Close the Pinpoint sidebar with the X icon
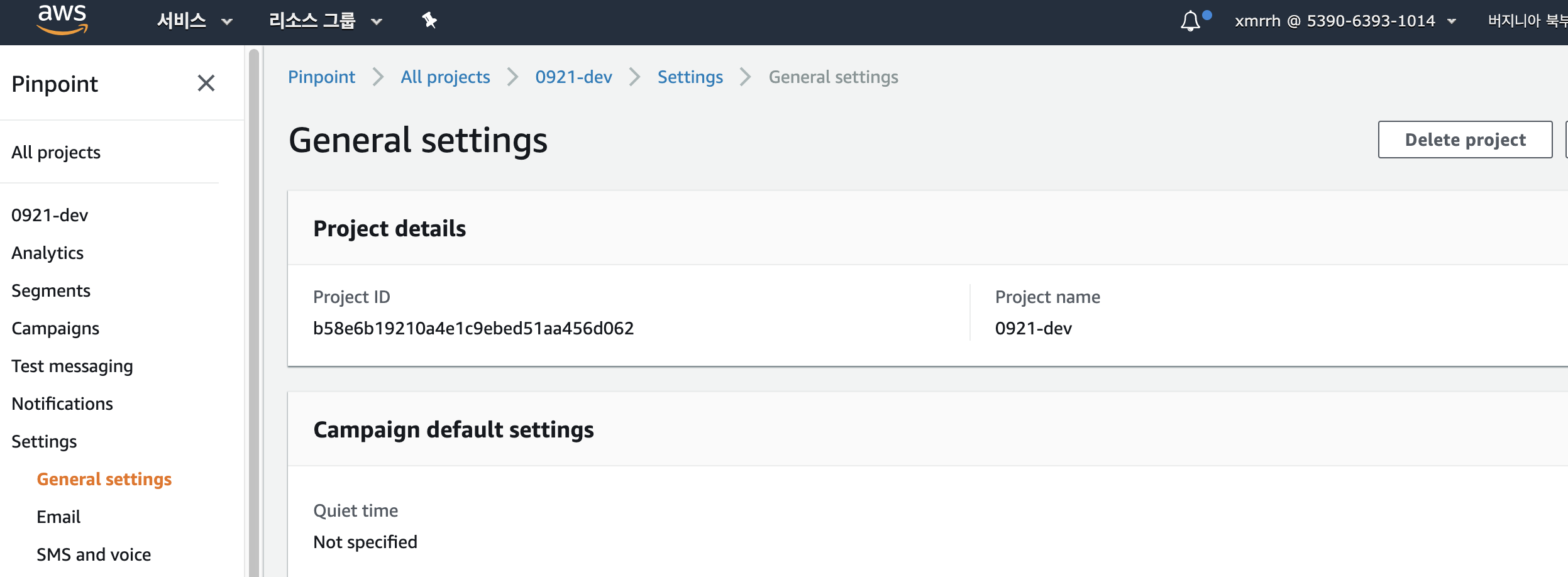 coord(206,83)
